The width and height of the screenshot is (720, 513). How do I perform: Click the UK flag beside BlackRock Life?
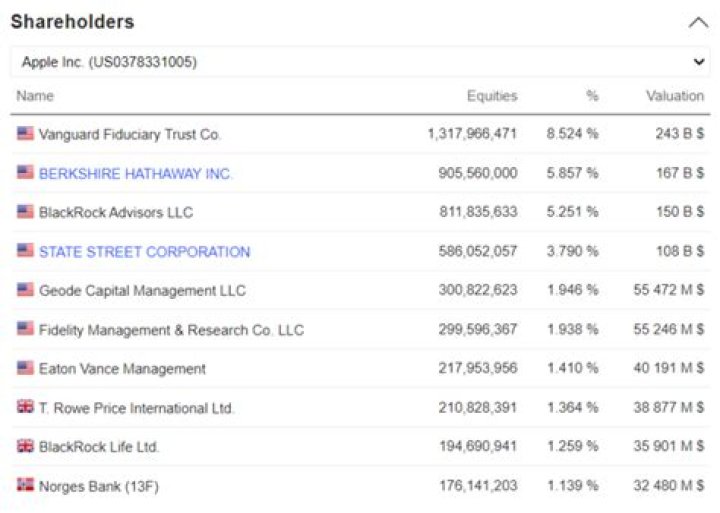25,445
